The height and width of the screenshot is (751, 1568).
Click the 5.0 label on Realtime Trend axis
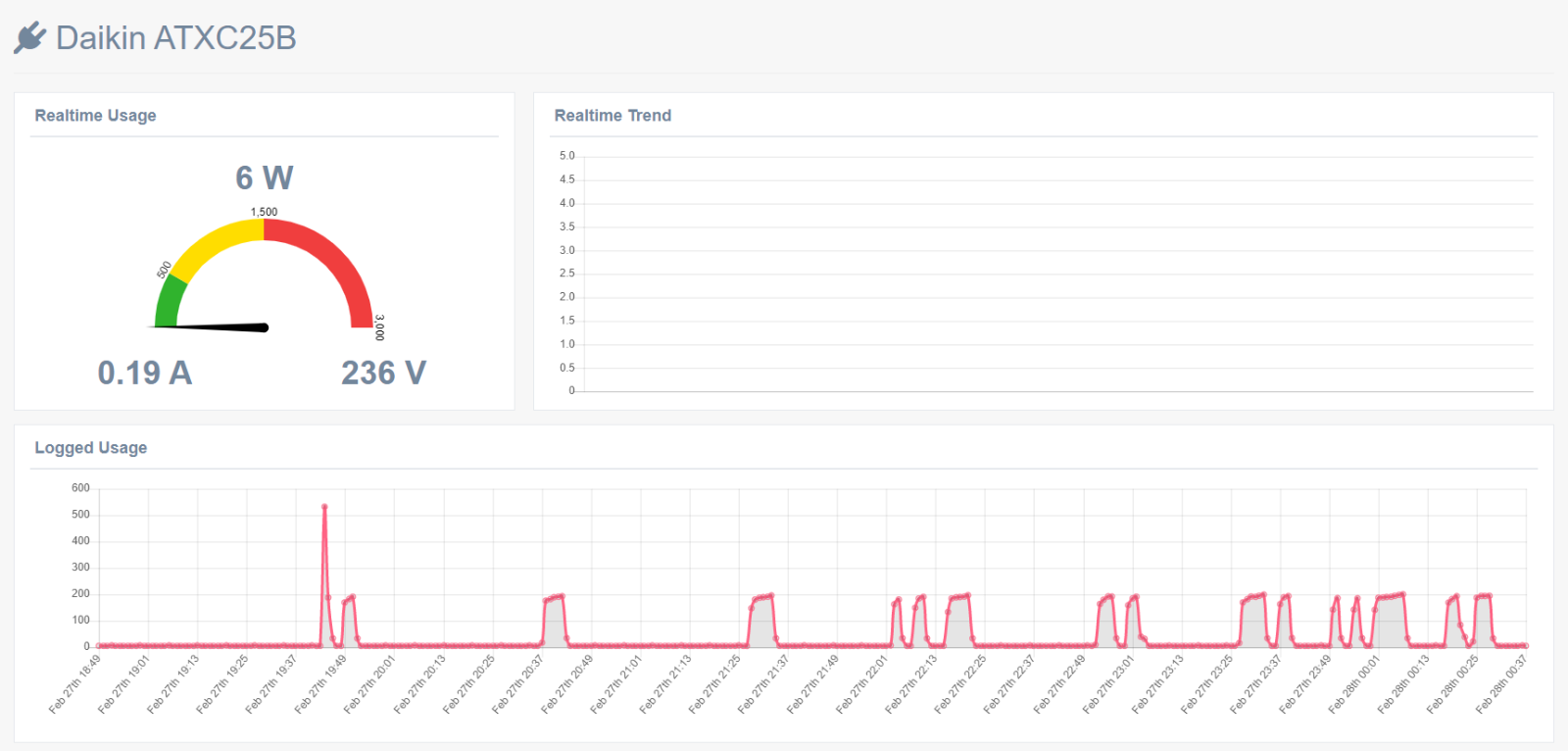pos(566,156)
